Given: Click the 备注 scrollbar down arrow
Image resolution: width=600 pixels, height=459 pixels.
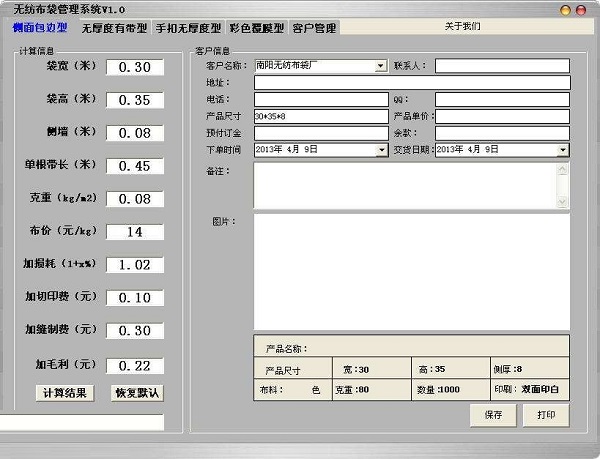Looking at the screenshot, I should pos(562,201).
